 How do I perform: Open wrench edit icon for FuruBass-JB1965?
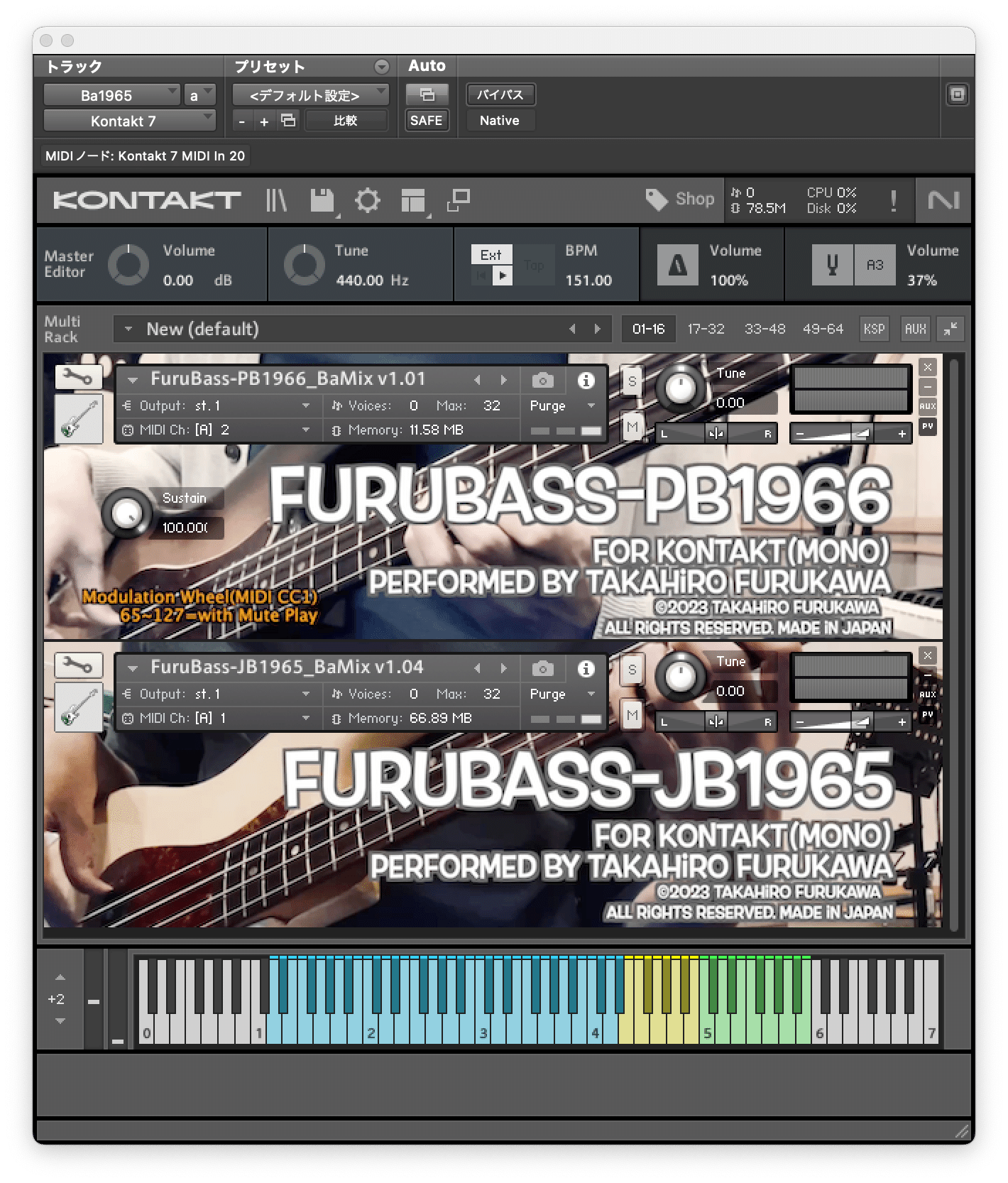coord(78,665)
